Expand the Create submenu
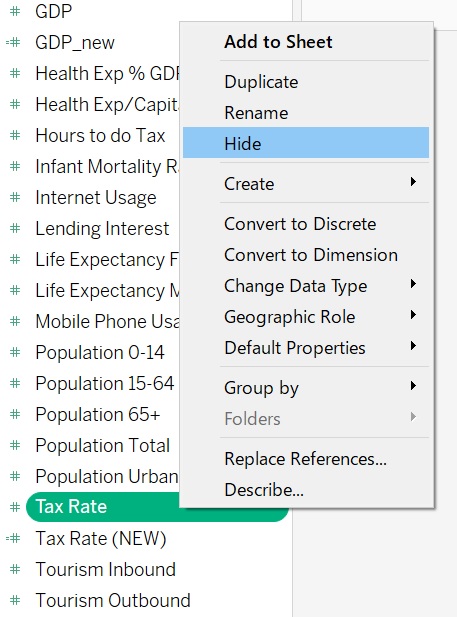 (306, 183)
